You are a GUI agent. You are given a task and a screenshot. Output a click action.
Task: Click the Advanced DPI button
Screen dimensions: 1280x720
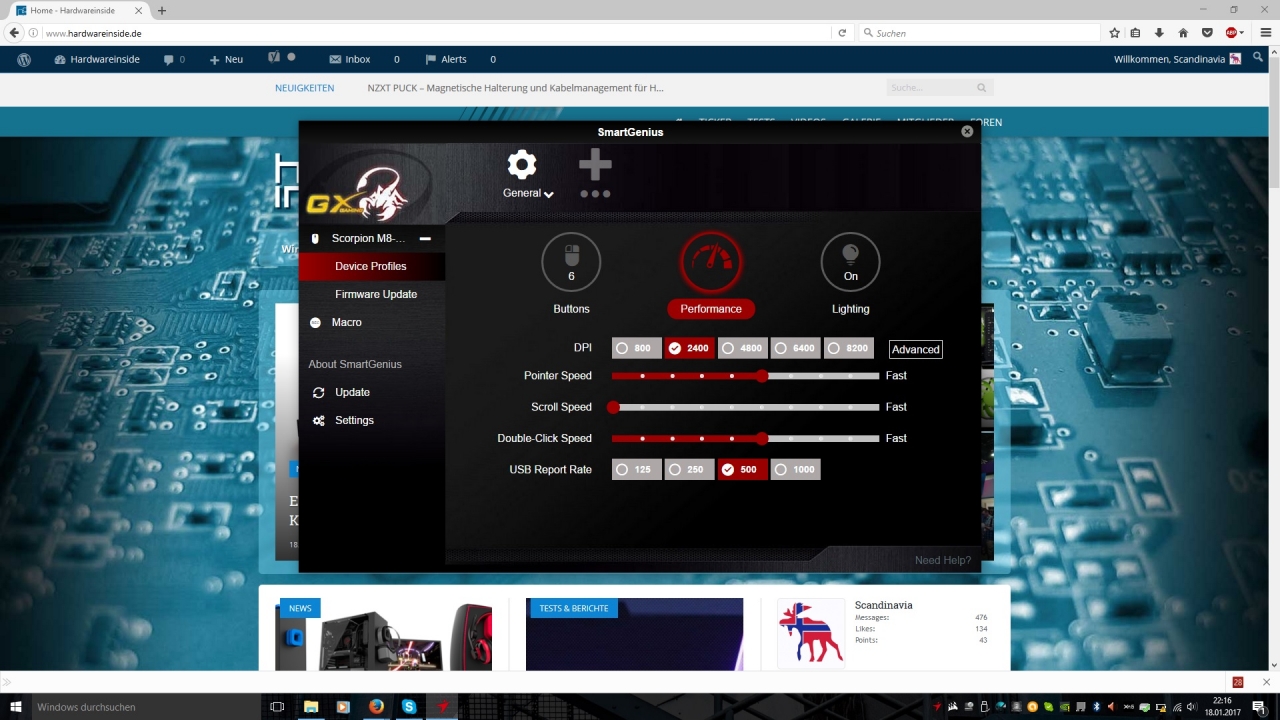[915, 349]
